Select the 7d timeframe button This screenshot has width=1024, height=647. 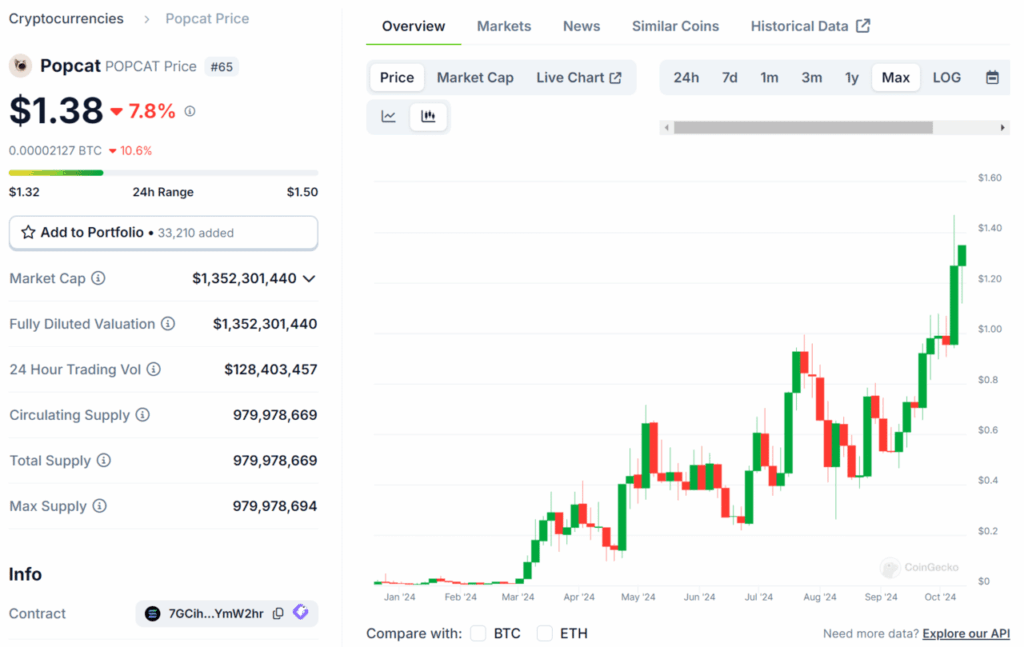[729, 77]
